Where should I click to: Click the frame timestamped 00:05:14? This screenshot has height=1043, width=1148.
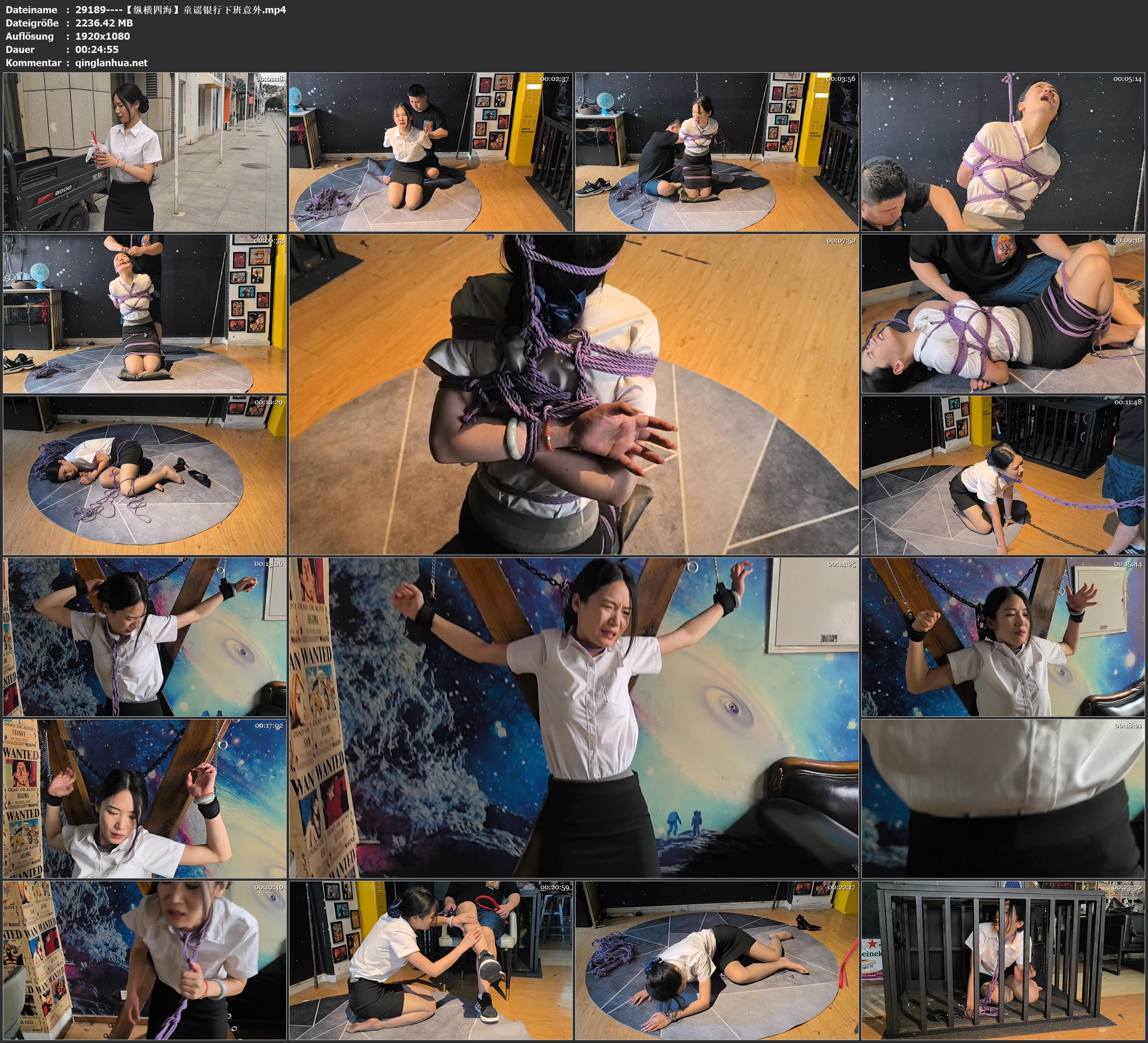click(x=1003, y=151)
